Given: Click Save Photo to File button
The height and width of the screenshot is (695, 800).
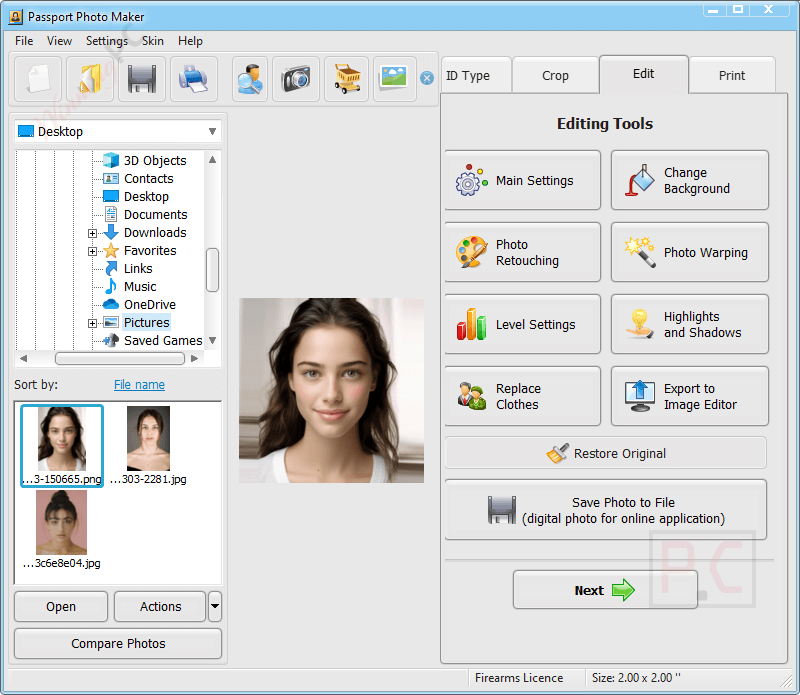Looking at the screenshot, I should tap(606, 510).
